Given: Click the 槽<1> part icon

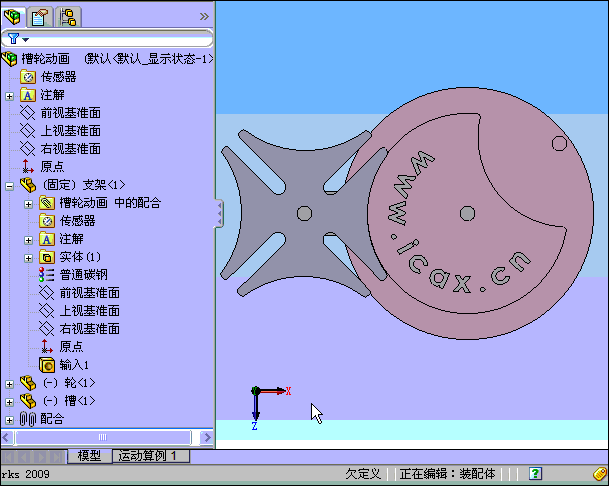Looking at the screenshot, I should [x=28, y=401].
